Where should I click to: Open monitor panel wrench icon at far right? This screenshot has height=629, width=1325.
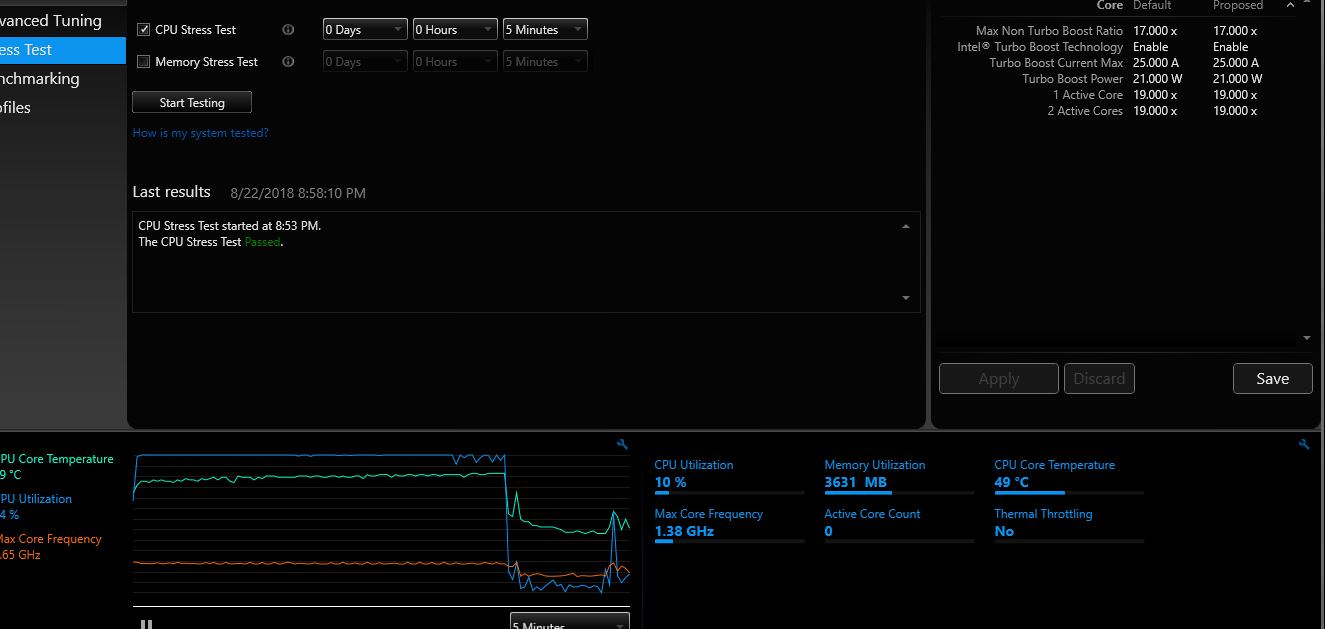pyautogui.click(x=1303, y=445)
